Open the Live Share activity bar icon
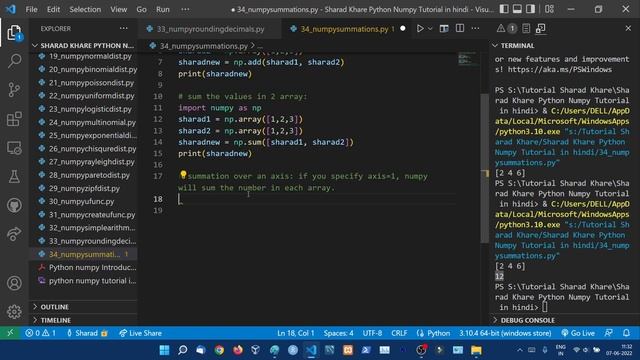Viewport: 640px width, 360px height. [14, 234]
